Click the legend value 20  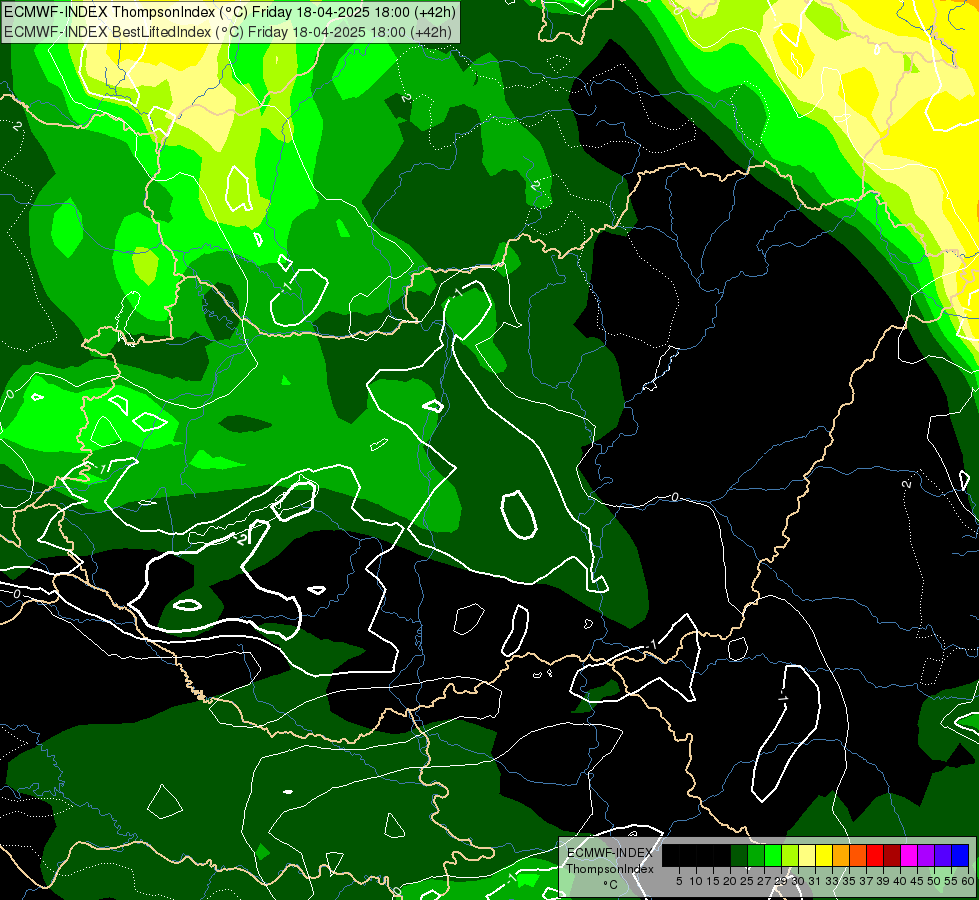click(x=730, y=881)
